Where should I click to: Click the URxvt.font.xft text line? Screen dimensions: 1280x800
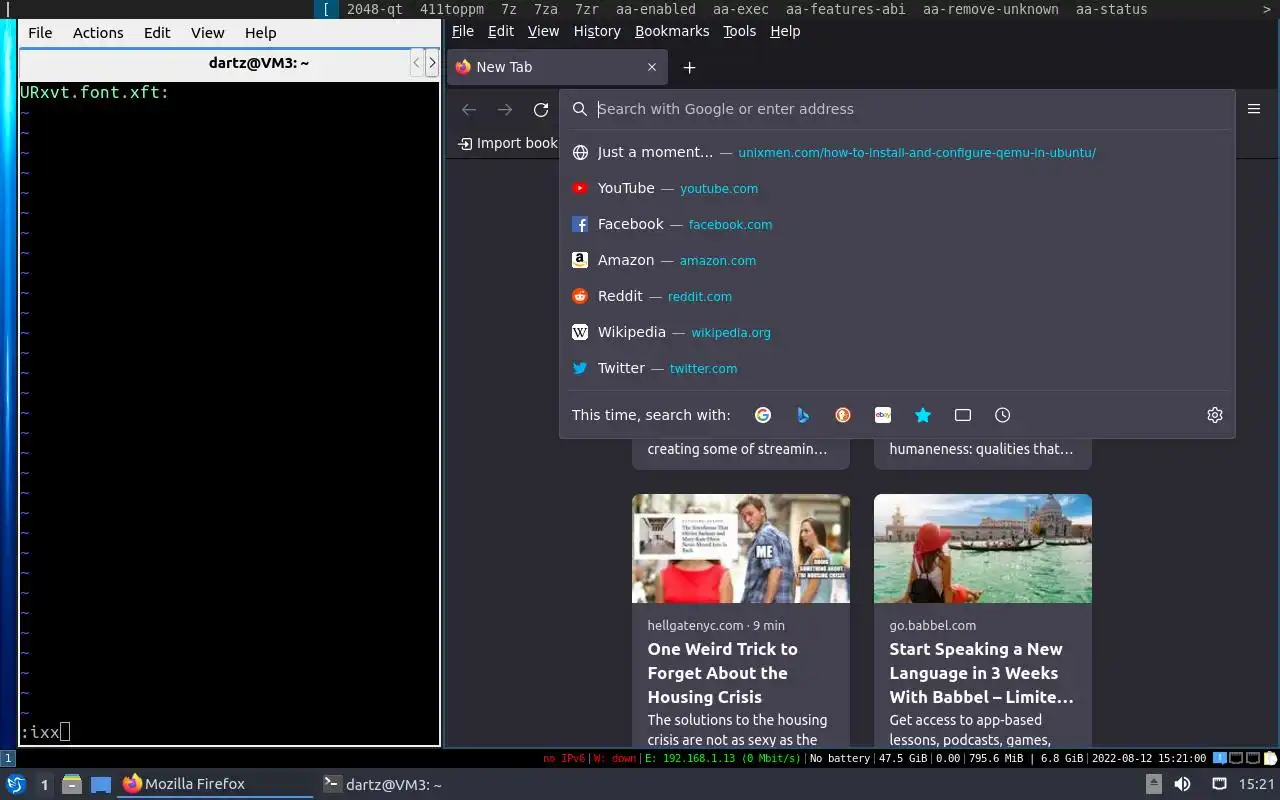(x=95, y=92)
